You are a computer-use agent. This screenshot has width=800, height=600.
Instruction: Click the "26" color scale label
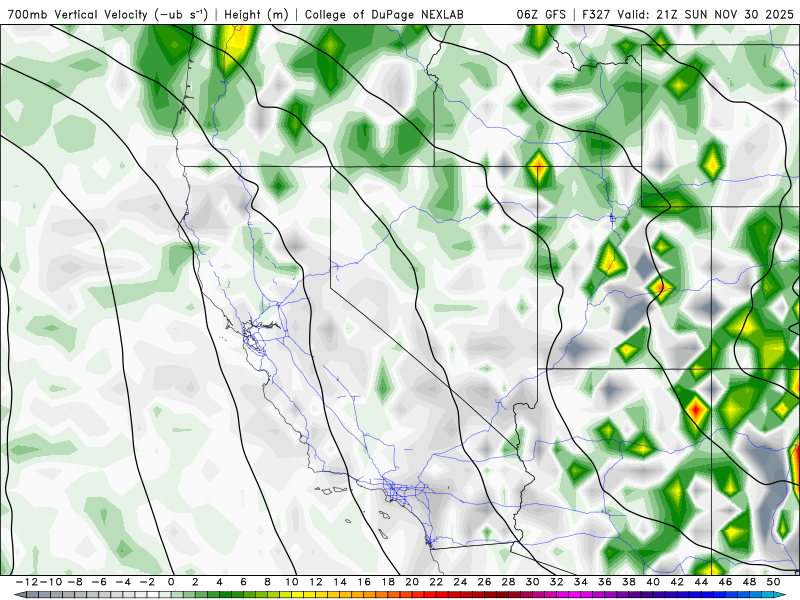click(x=484, y=582)
